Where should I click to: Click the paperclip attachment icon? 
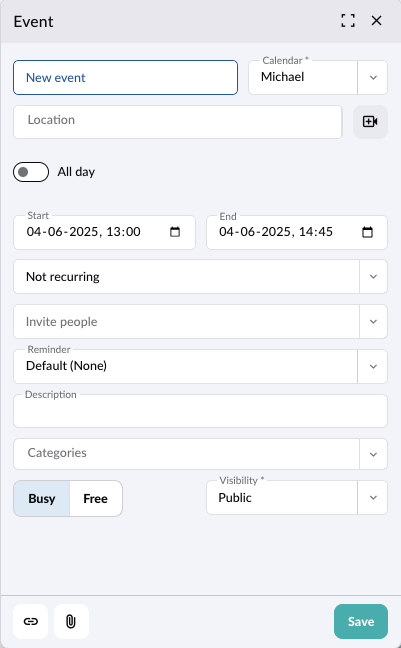(x=71, y=621)
